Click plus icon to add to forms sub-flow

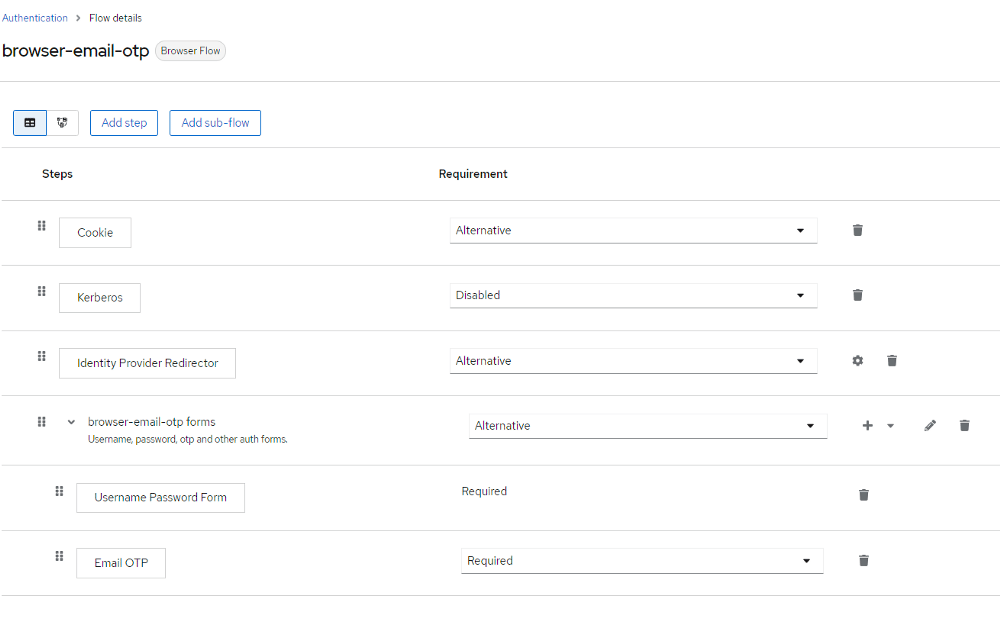(x=867, y=426)
